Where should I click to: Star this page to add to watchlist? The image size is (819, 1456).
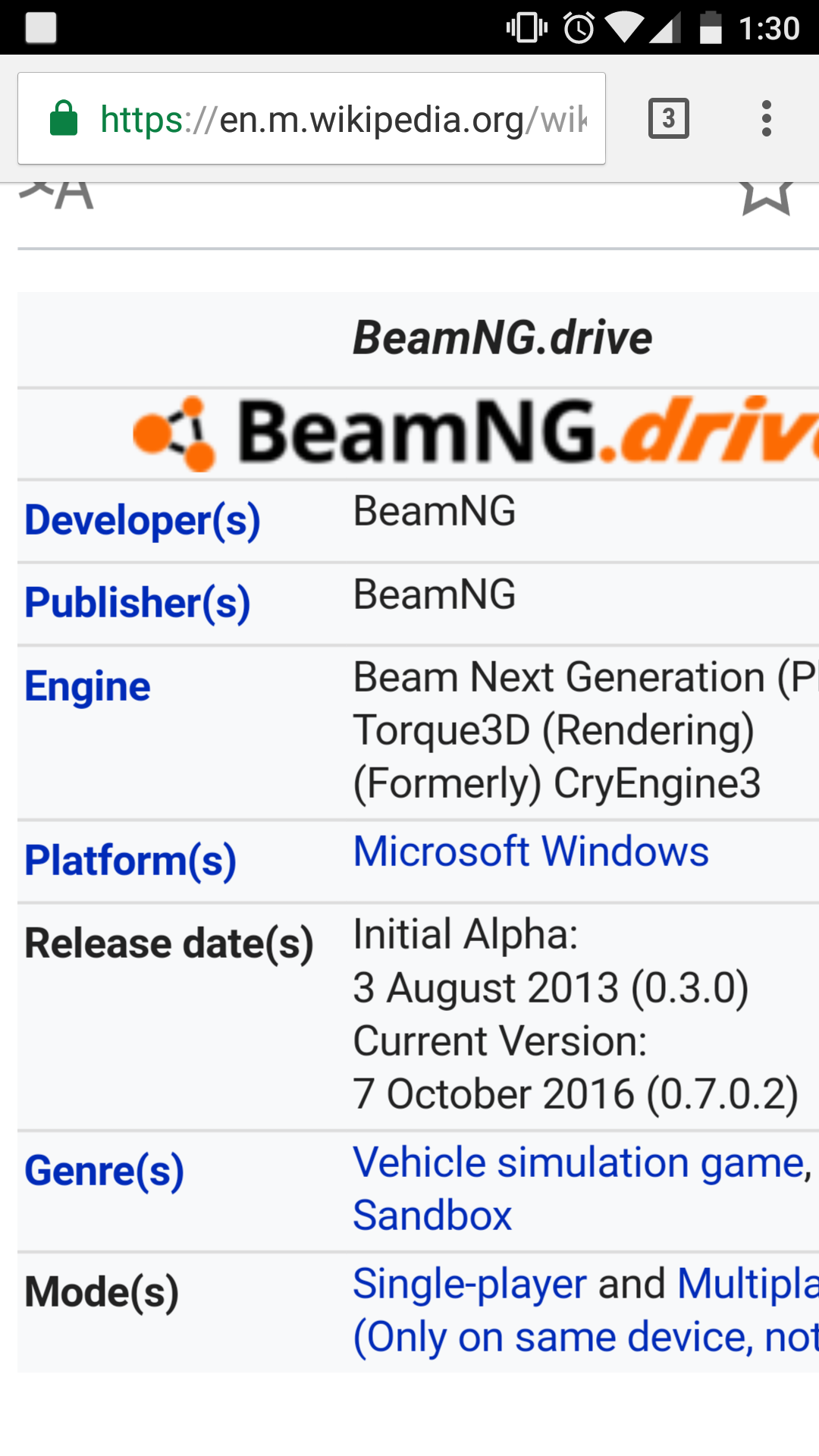point(766,196)
